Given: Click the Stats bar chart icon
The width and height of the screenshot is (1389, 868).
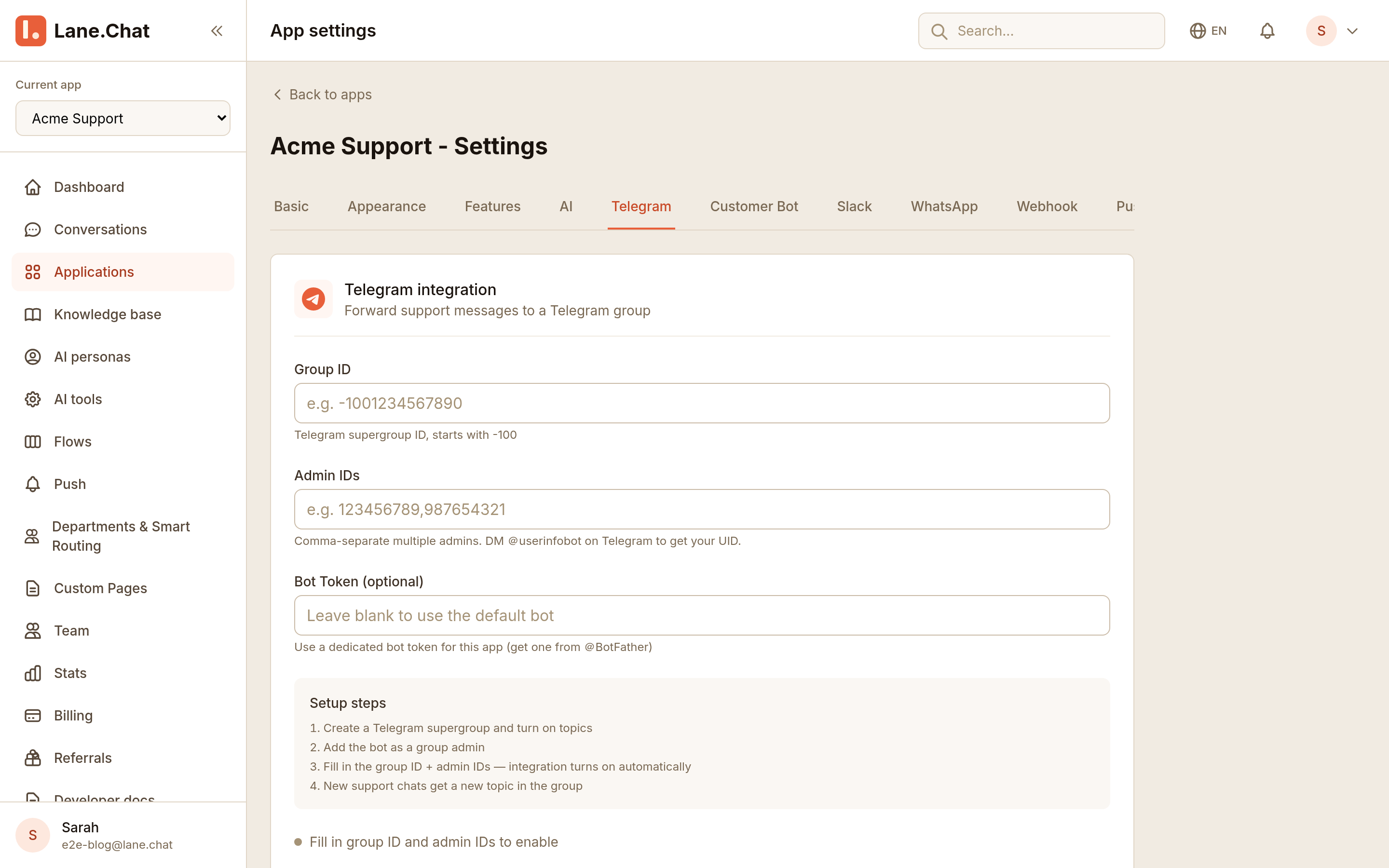Looking at the screenshot, I should pyautogui.click(x=33, y=673).
